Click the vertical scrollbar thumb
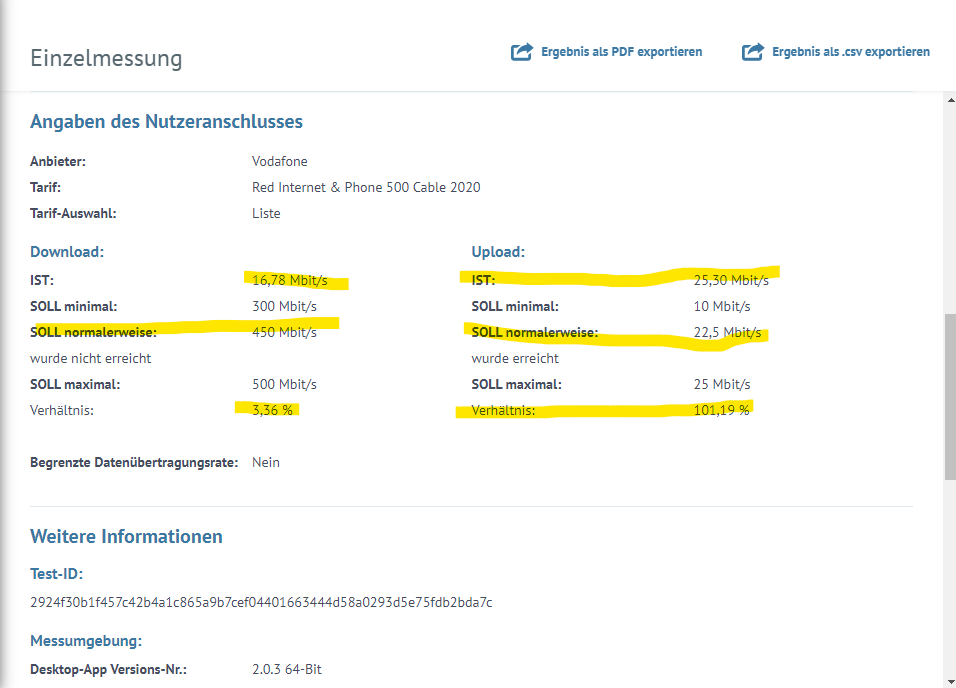 coord(951,396)
